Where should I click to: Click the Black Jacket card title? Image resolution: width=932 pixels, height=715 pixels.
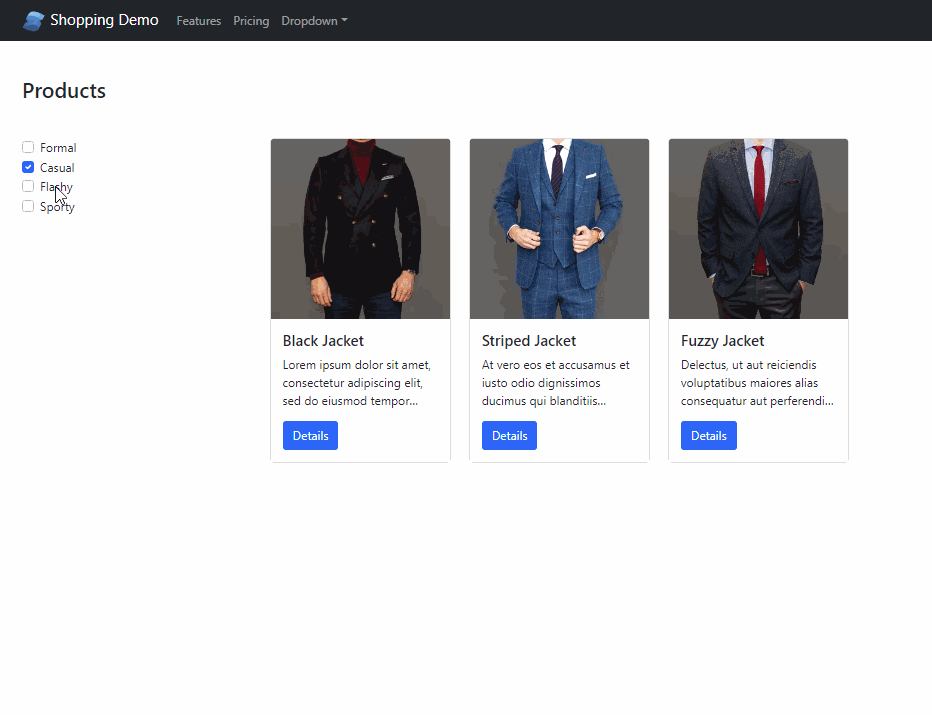tap(323, 341)
